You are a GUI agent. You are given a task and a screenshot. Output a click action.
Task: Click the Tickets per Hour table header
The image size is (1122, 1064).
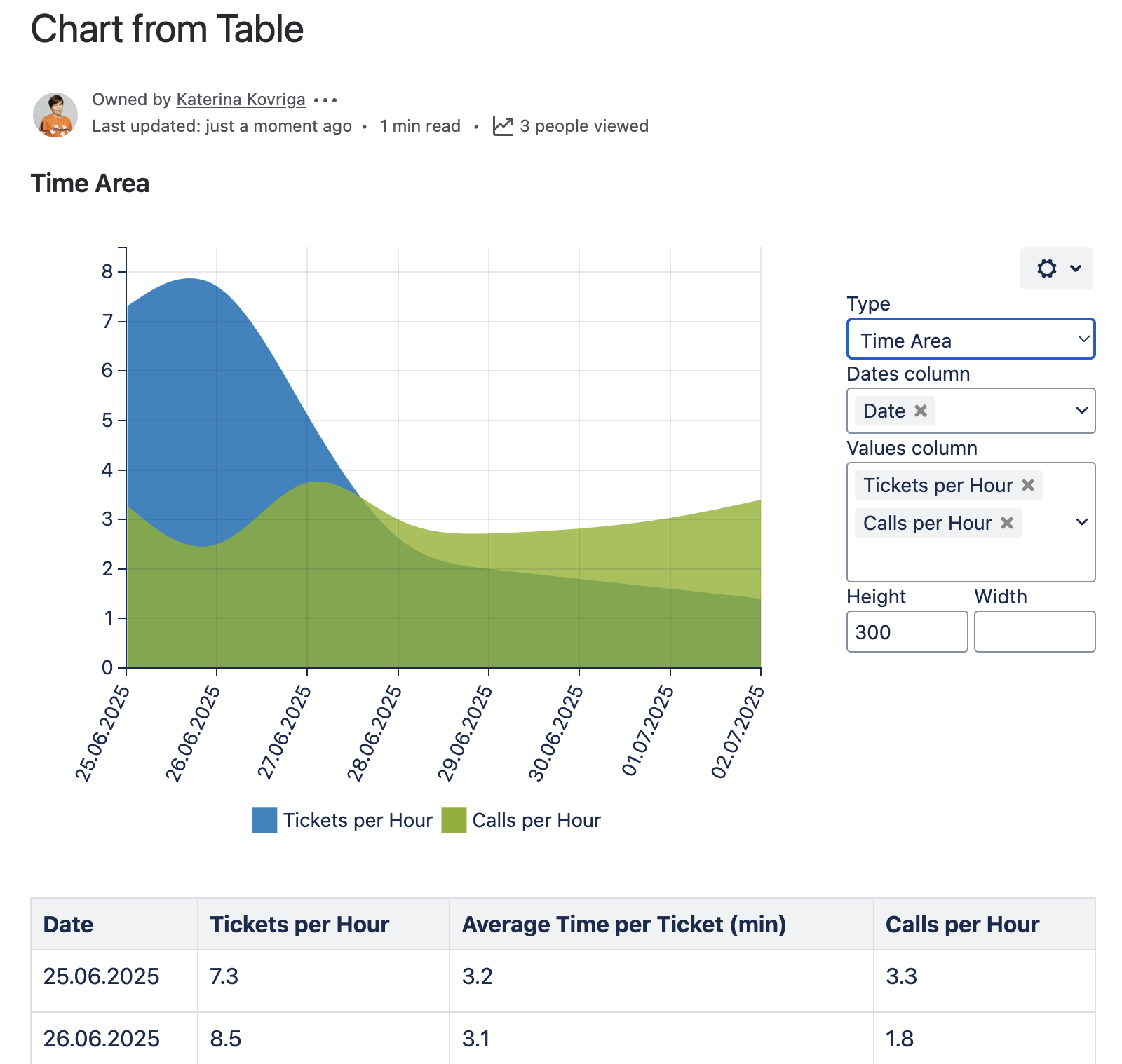[x=299, y=925]
